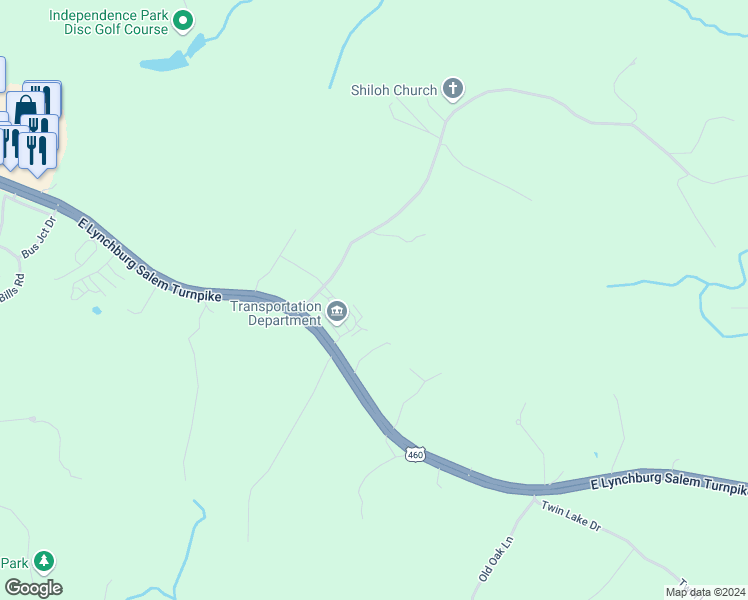Select the Shiloh Church cross marker
The height and width of the screenshot is (600, 748).
coord(453,89)
